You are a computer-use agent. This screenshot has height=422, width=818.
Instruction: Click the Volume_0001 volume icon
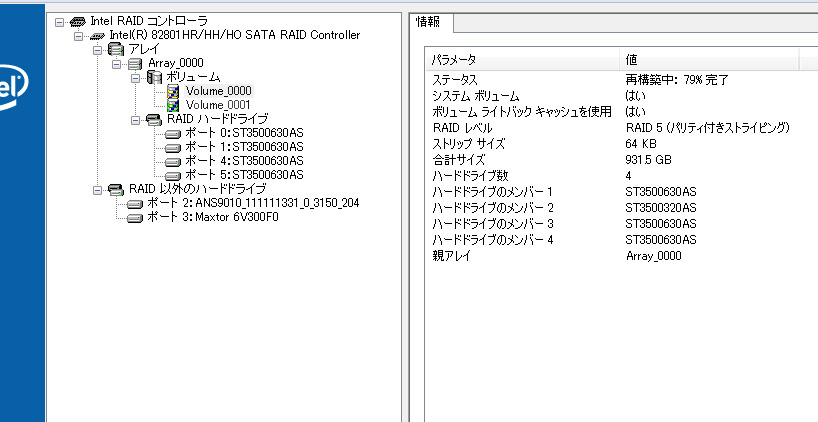click(x=173, y=105)
